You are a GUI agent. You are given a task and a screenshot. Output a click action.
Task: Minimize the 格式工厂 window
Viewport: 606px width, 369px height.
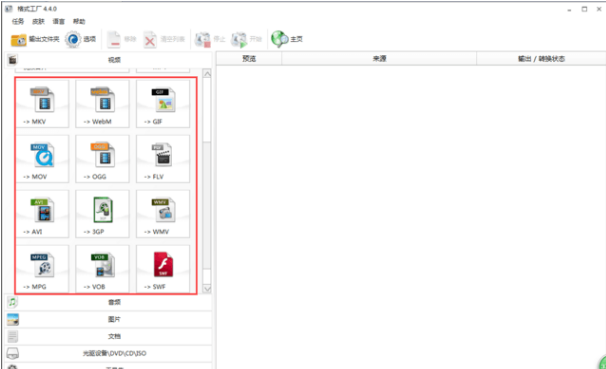coord(569,10)
